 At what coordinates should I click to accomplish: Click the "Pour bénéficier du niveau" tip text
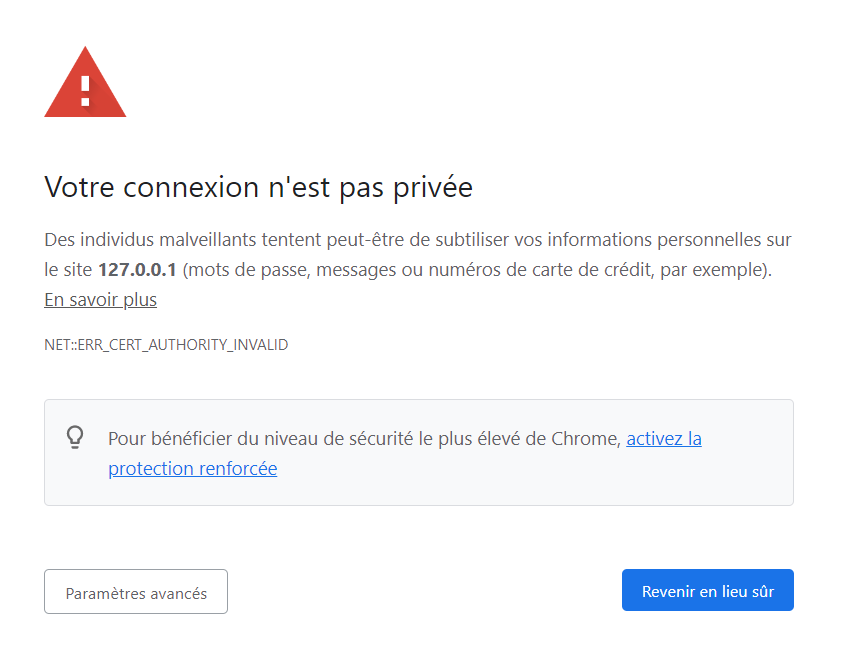(x=210, y=438)
